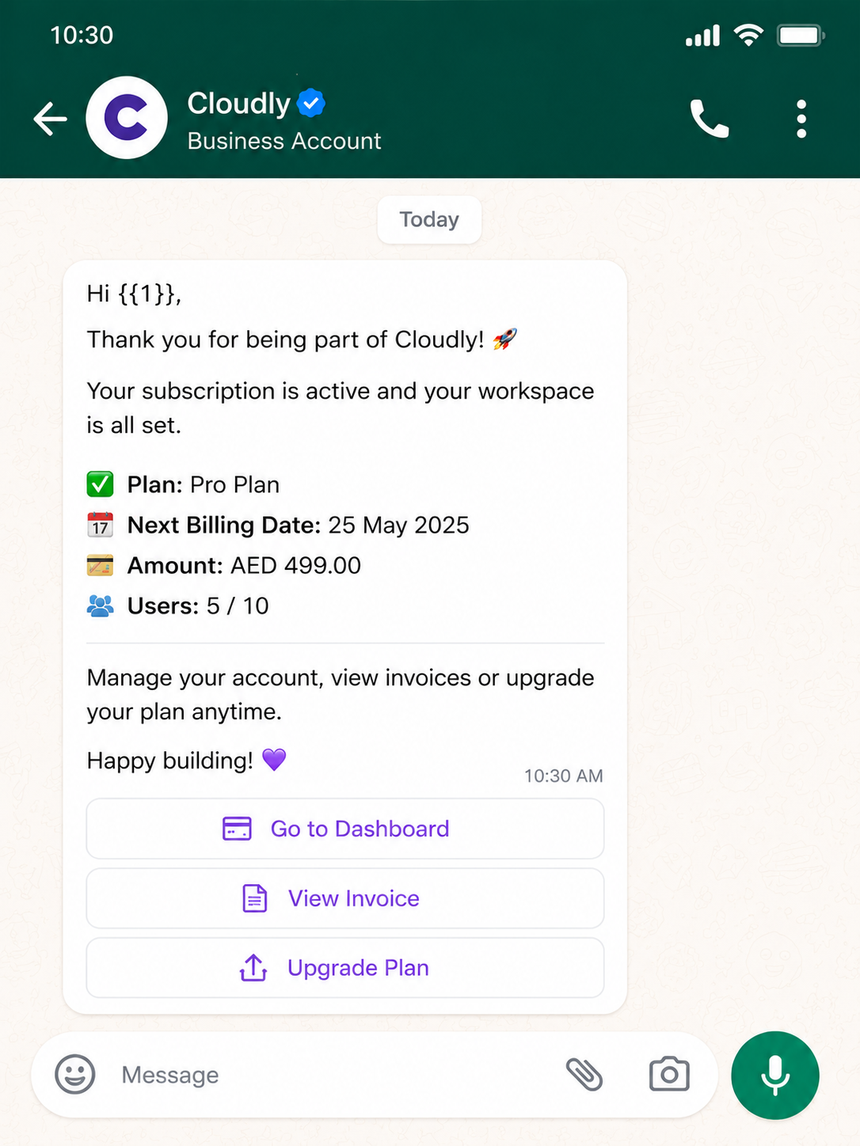
Task: Start a voice call with Cloudly
Action: pos(709,118)
